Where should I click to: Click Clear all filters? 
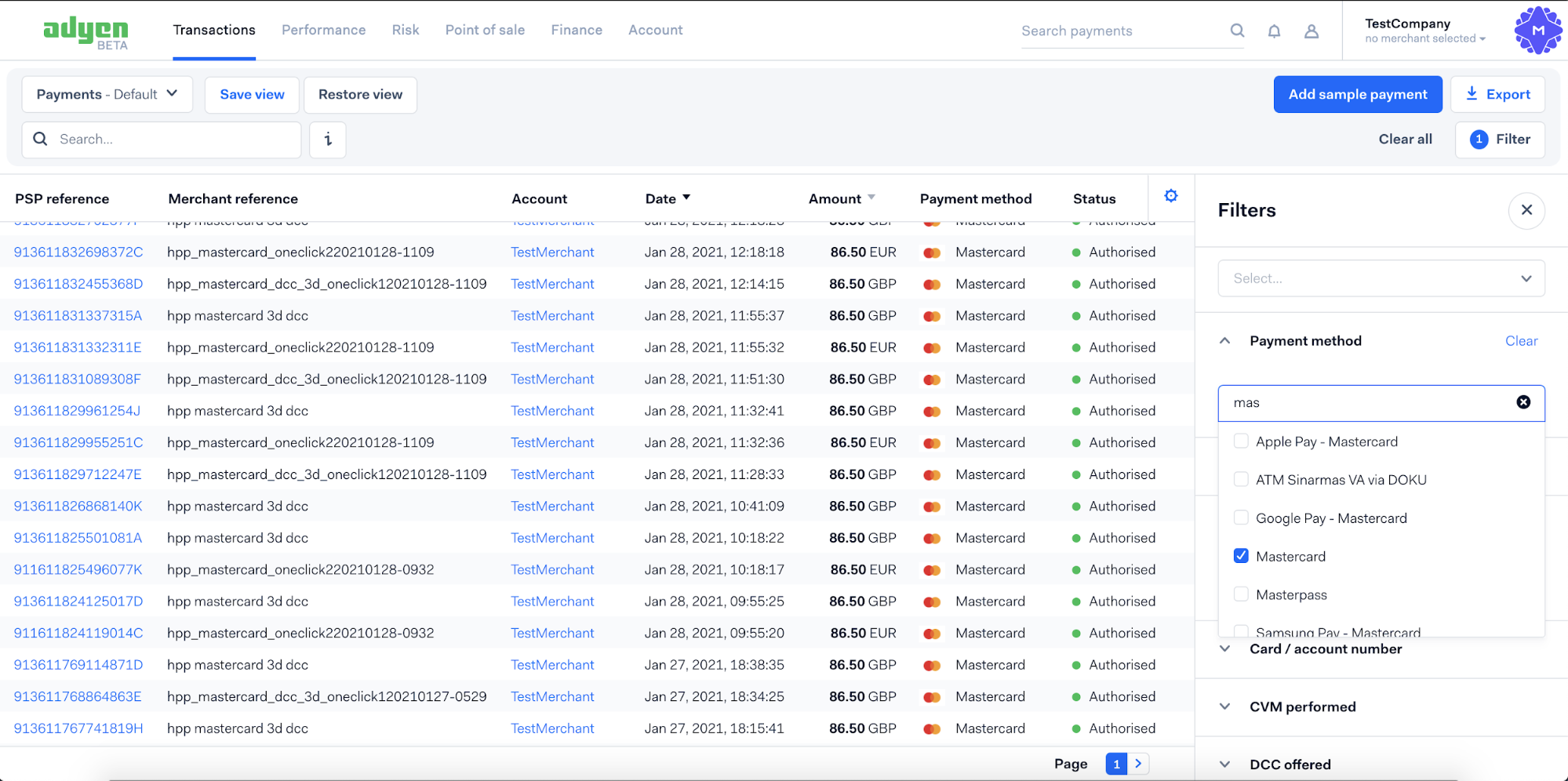tap(1405, 139)
